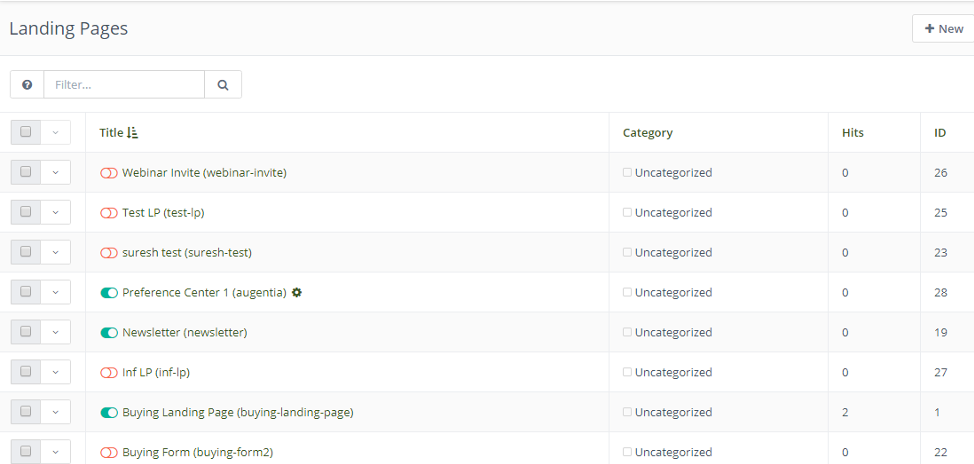Sort the table by Hits column
This screenshot has height=464, width=974.
pyautogui.click(x=852, y=133)
